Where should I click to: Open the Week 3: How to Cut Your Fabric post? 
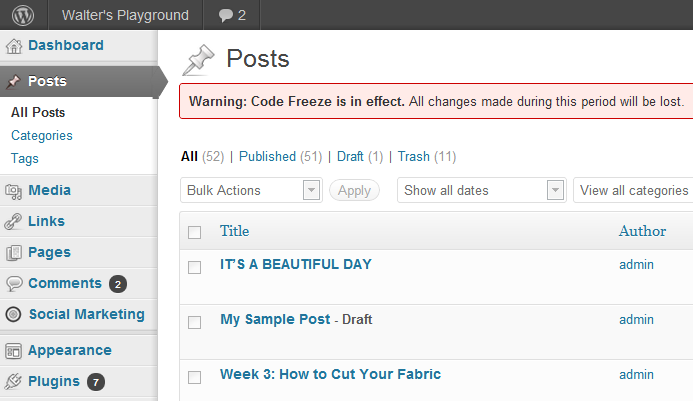point(331,374)
